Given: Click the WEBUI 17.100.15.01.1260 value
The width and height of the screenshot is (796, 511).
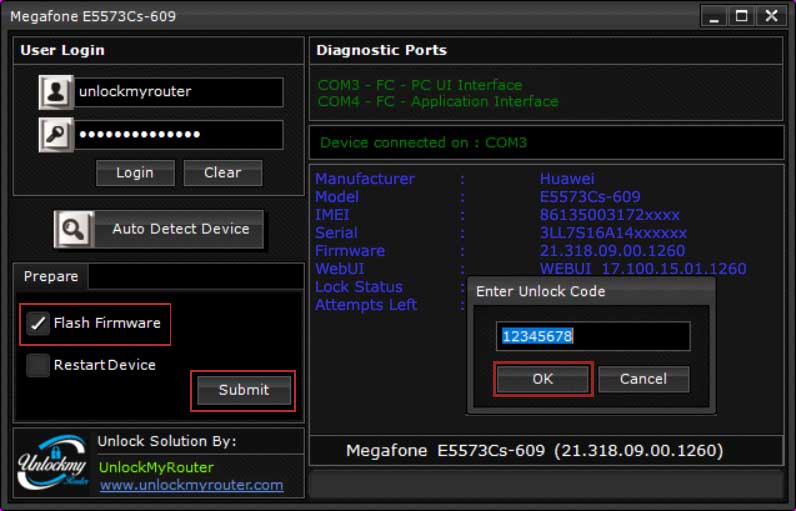Looking at the screenshot, I should coord(643,269).
